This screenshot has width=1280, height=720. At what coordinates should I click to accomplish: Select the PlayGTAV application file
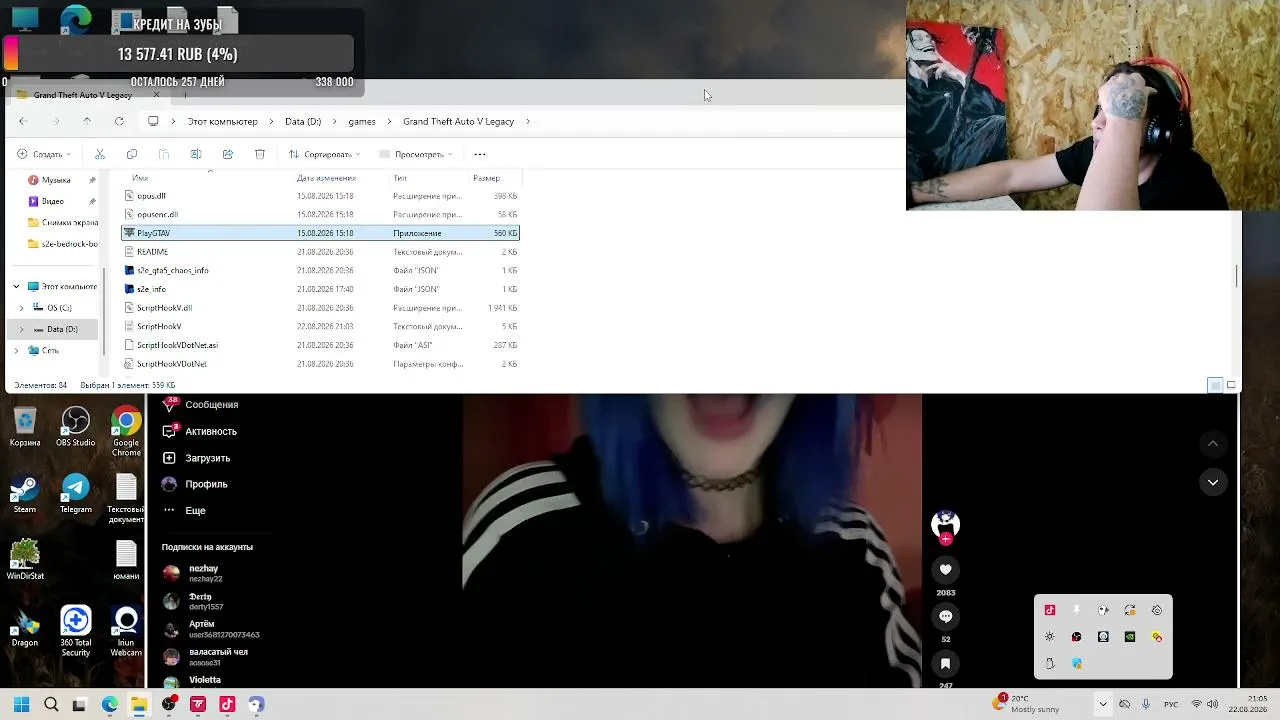(320, 233)
